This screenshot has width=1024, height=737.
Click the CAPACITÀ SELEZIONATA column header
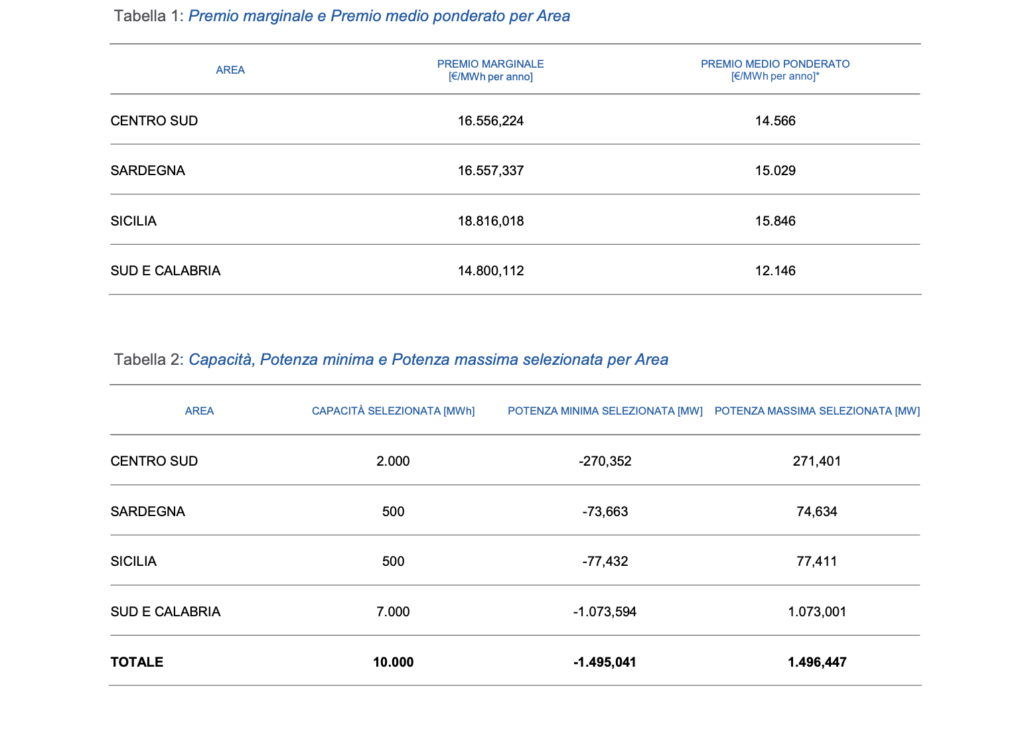[x=393, y=411]
